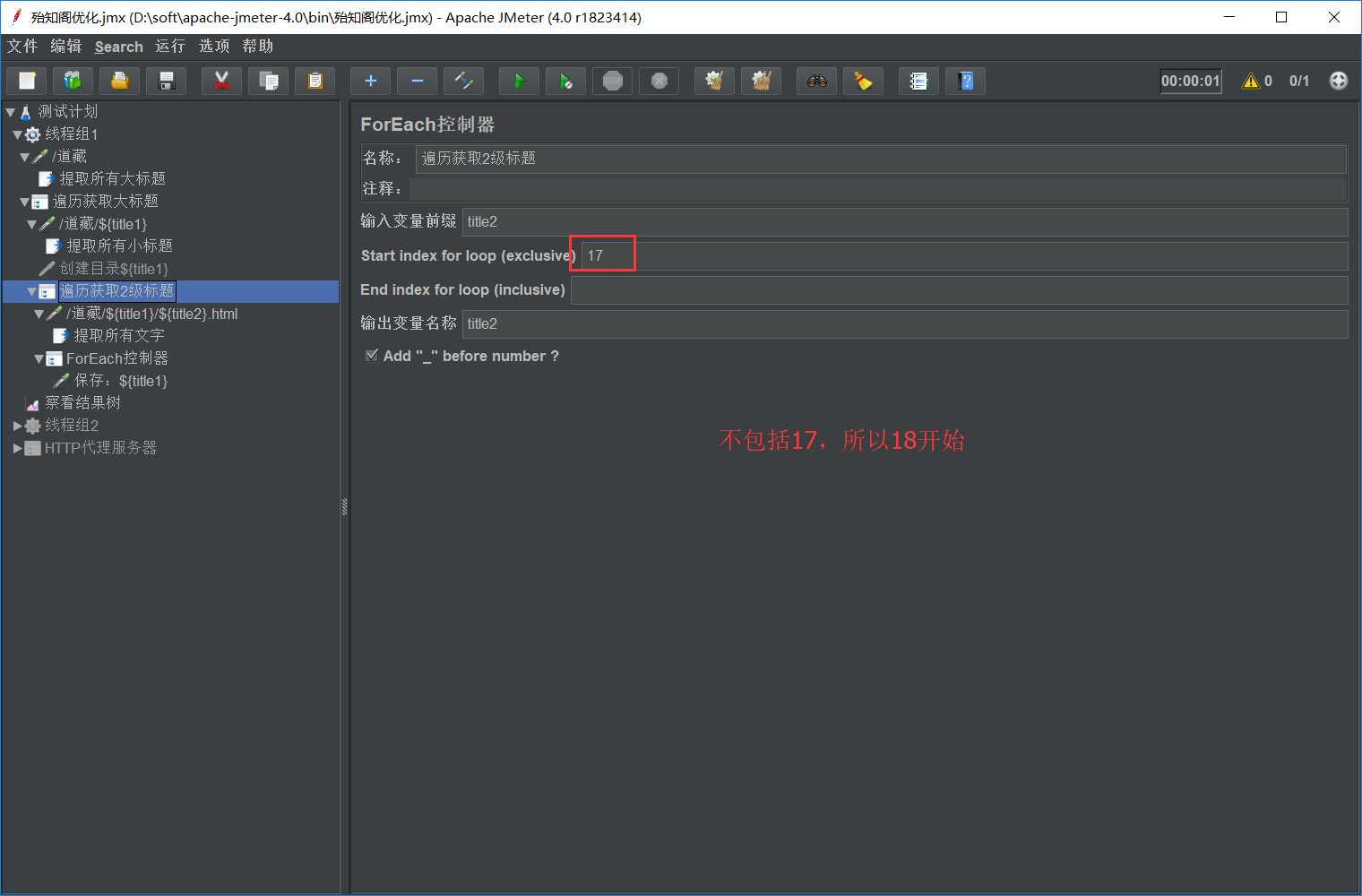Collapse the /道藏/${title1} node
This screenshot has width=1362, height=896.
32,224
